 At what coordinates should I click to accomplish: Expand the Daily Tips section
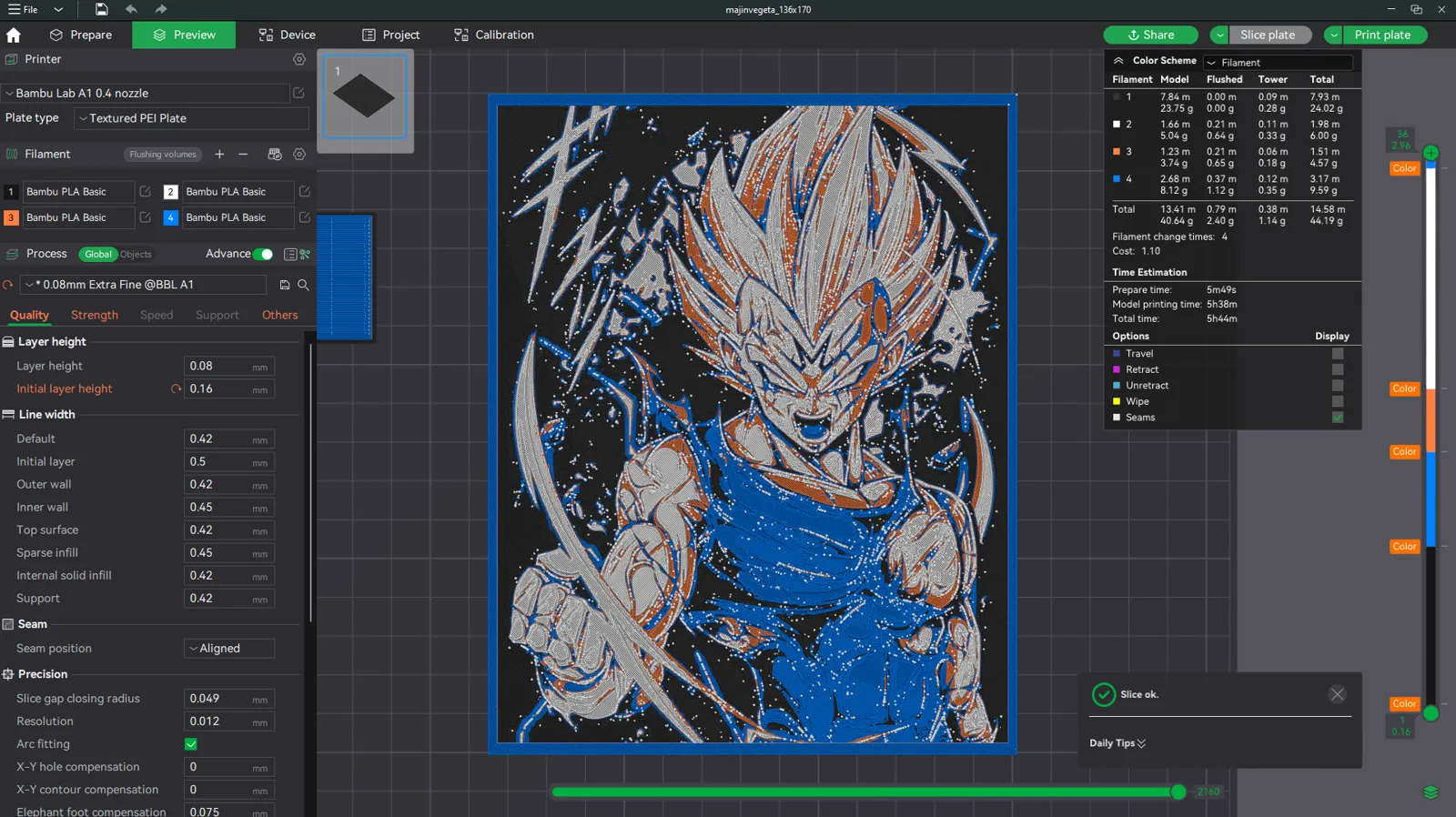1117,743
